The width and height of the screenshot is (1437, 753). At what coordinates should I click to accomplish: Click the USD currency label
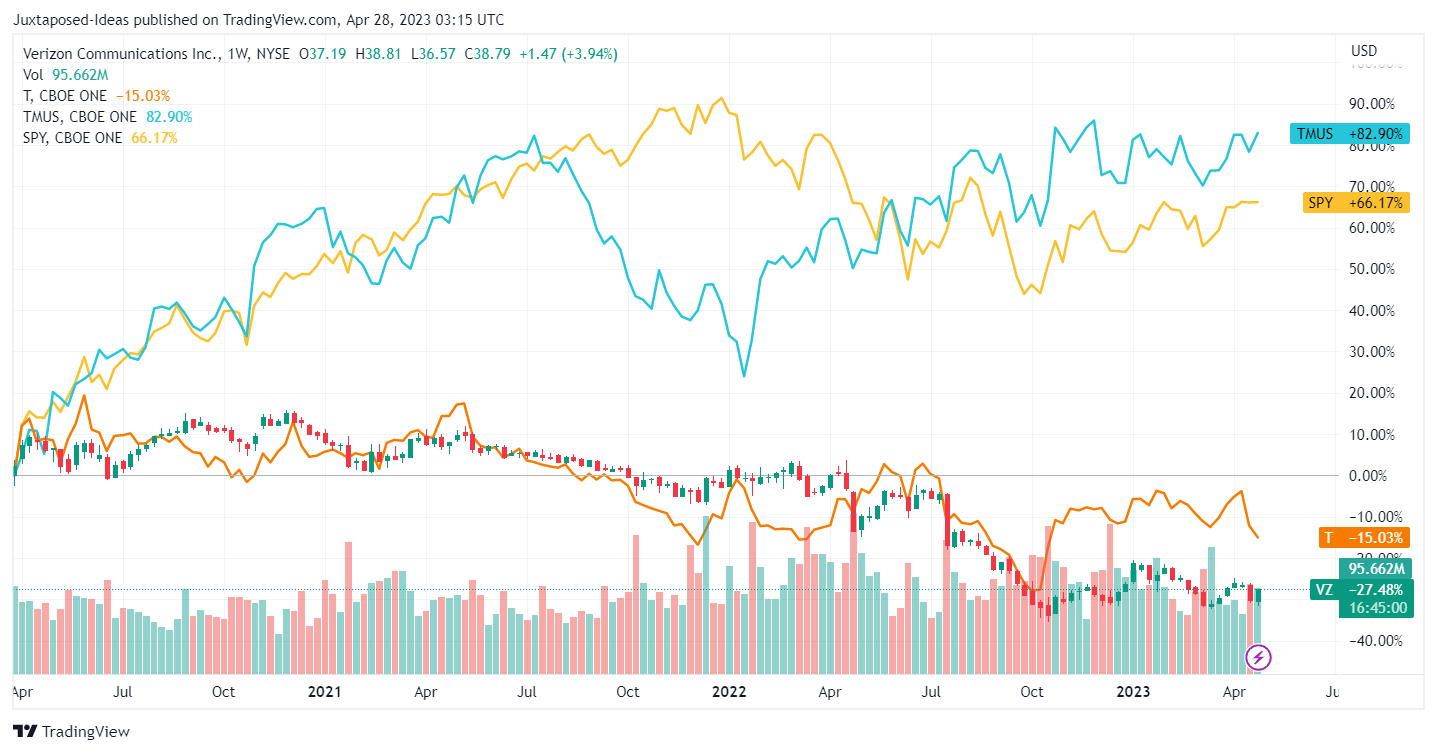[x=1364, y=51]
